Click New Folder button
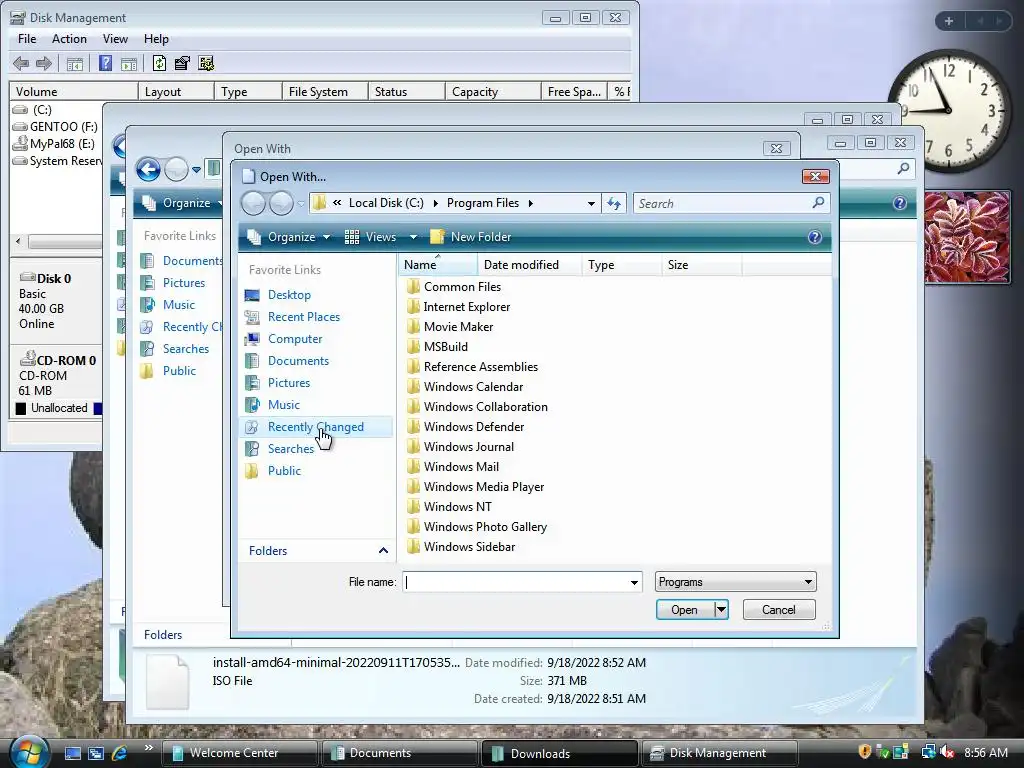 click(471, 237)
